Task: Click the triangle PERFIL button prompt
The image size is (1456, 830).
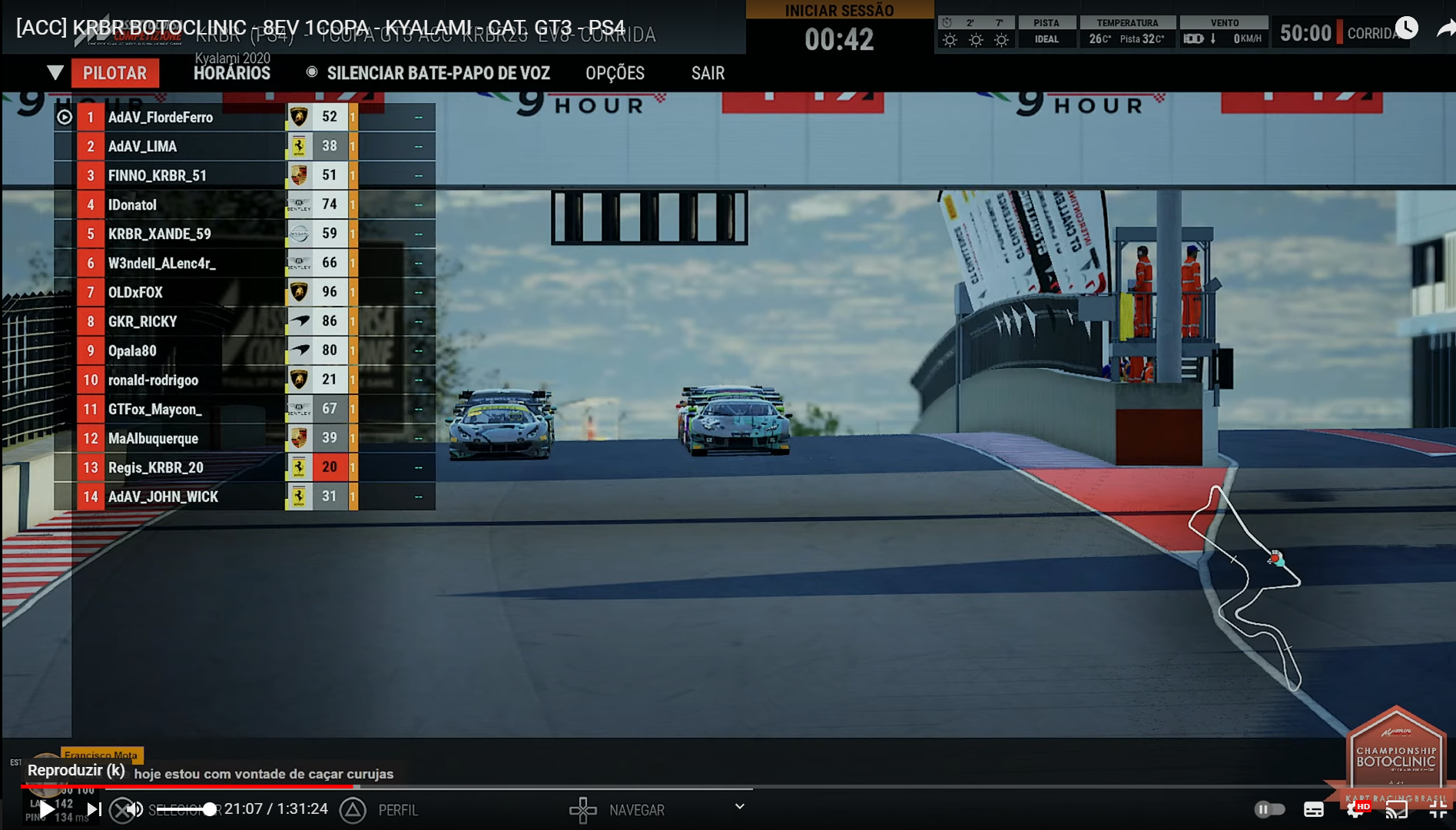Action: click(x=380, y=810)
